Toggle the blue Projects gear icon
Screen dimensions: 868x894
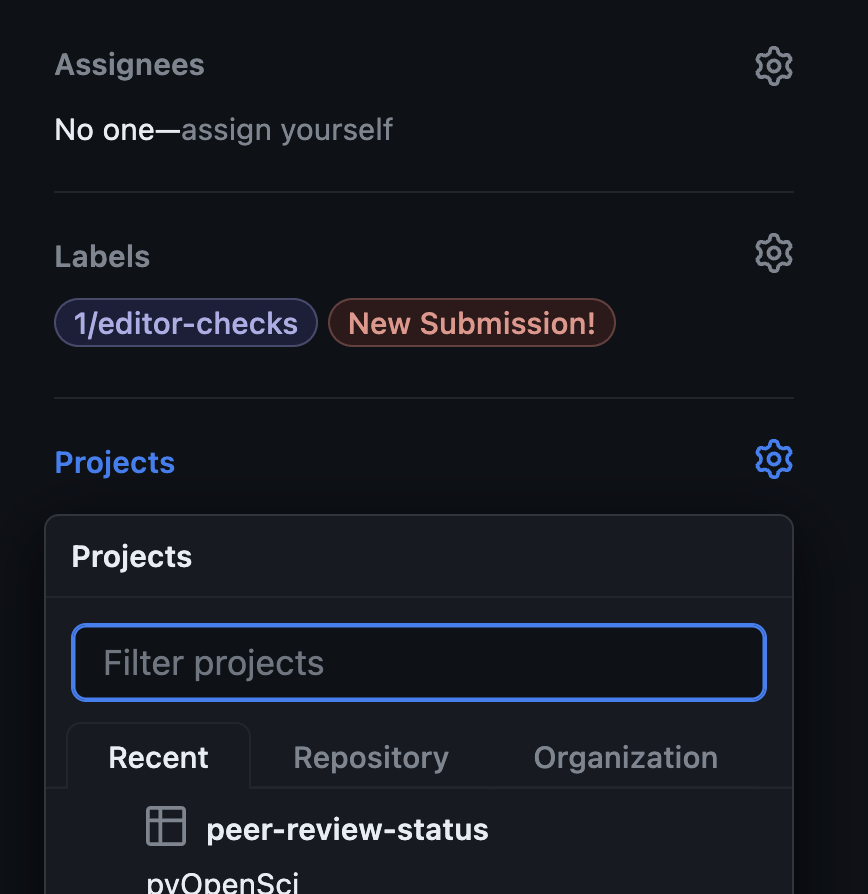[773, 460]
